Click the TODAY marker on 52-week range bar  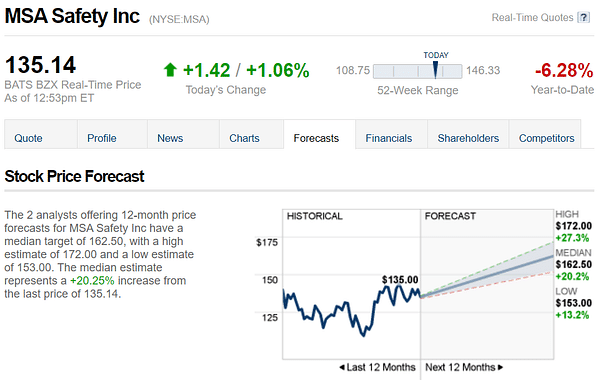435,70
